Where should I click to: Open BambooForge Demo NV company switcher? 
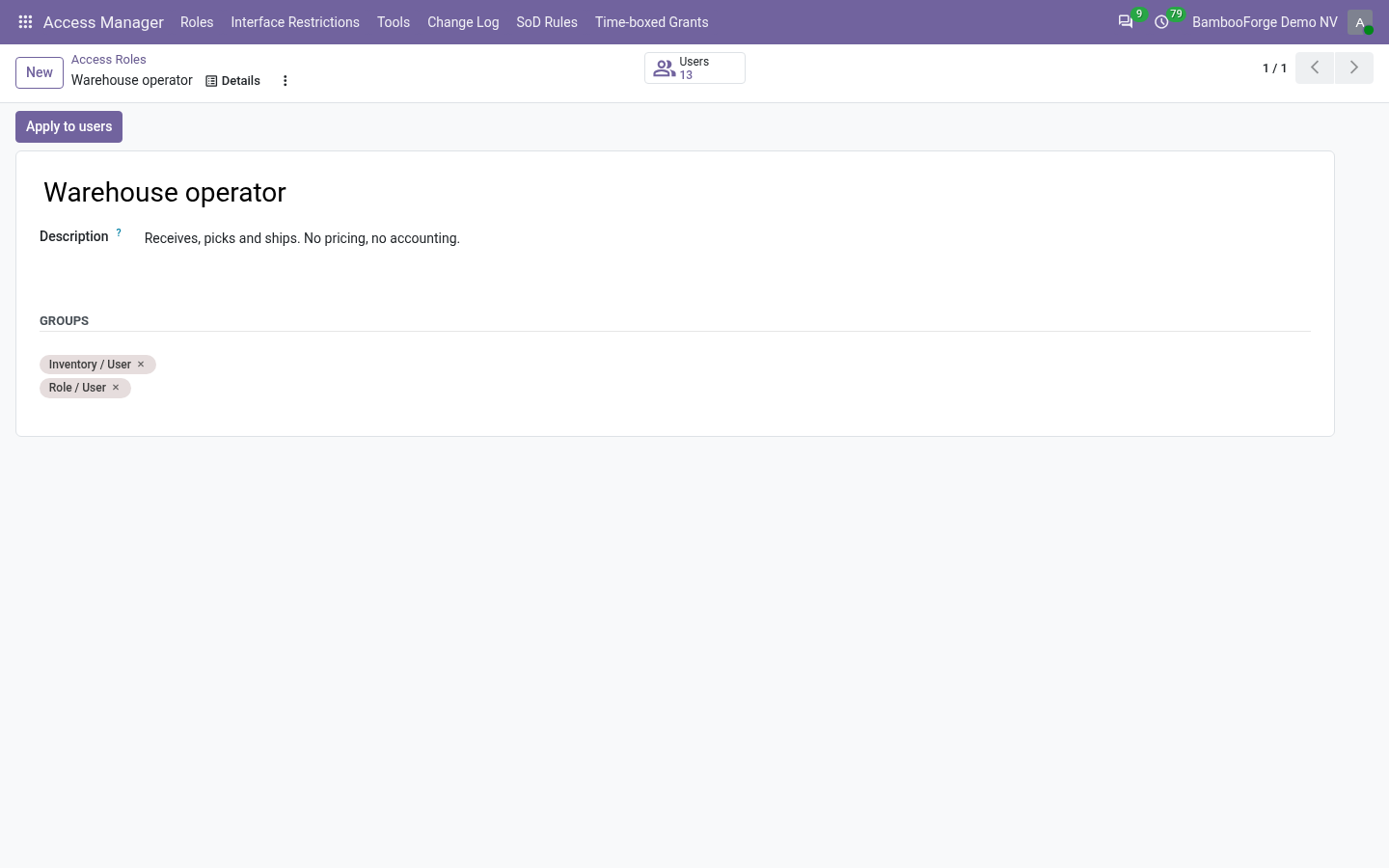click(1265, 22)
